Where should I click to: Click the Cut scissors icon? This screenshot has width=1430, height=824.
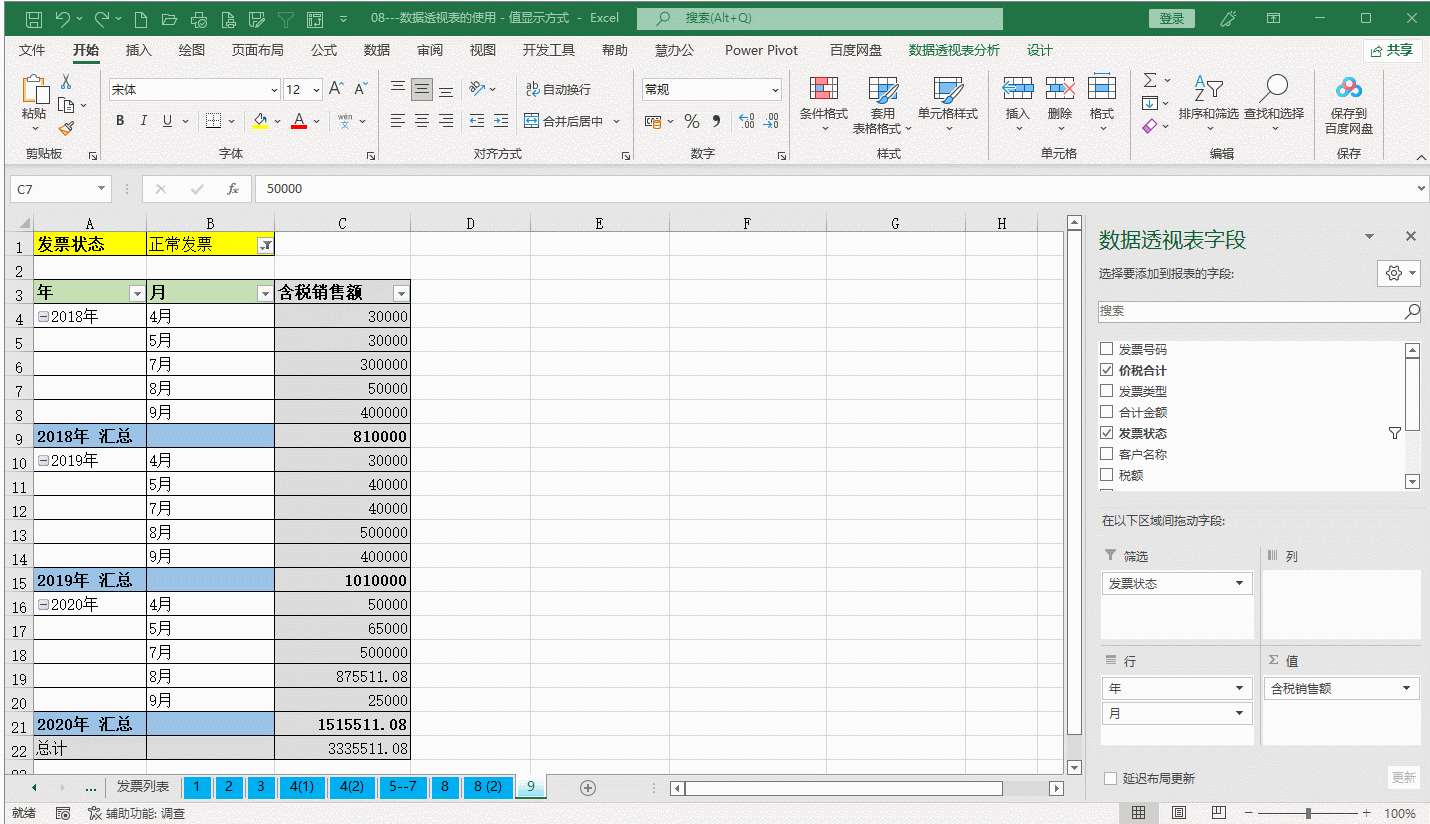click(x=66, y=82)
